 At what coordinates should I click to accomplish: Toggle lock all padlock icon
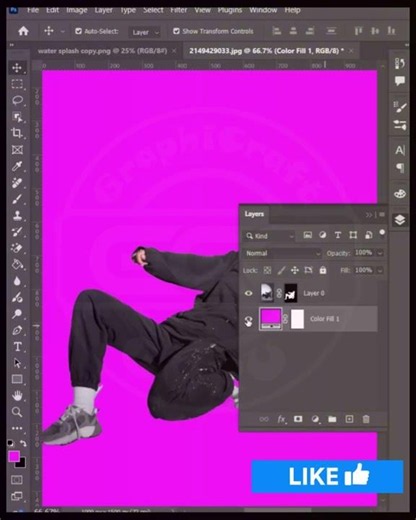click(323, 270)
